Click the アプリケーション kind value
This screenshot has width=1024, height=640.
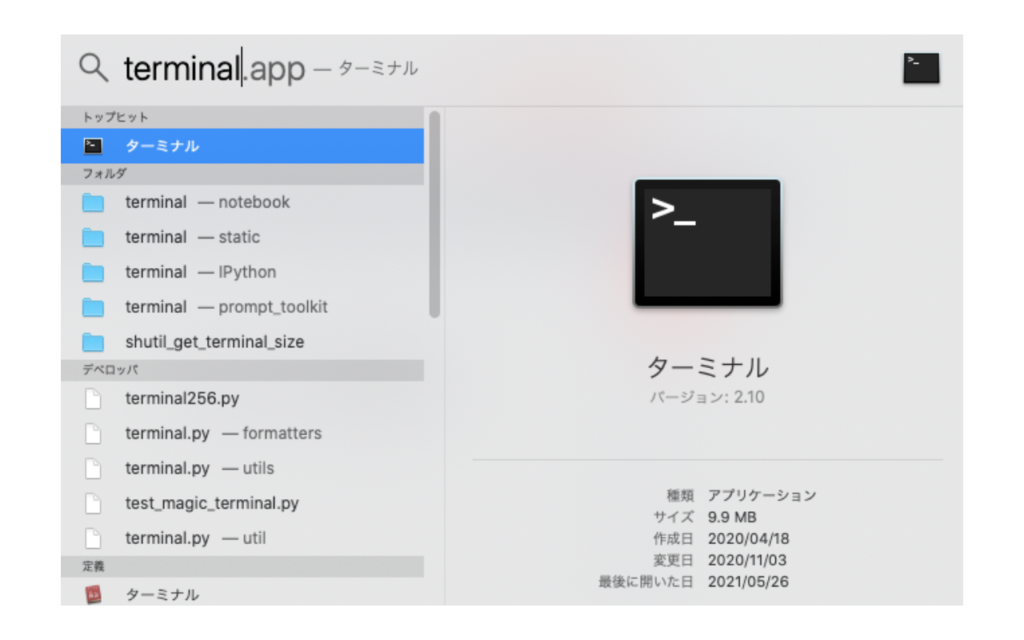pyautogui.click(x=762, y=496)
